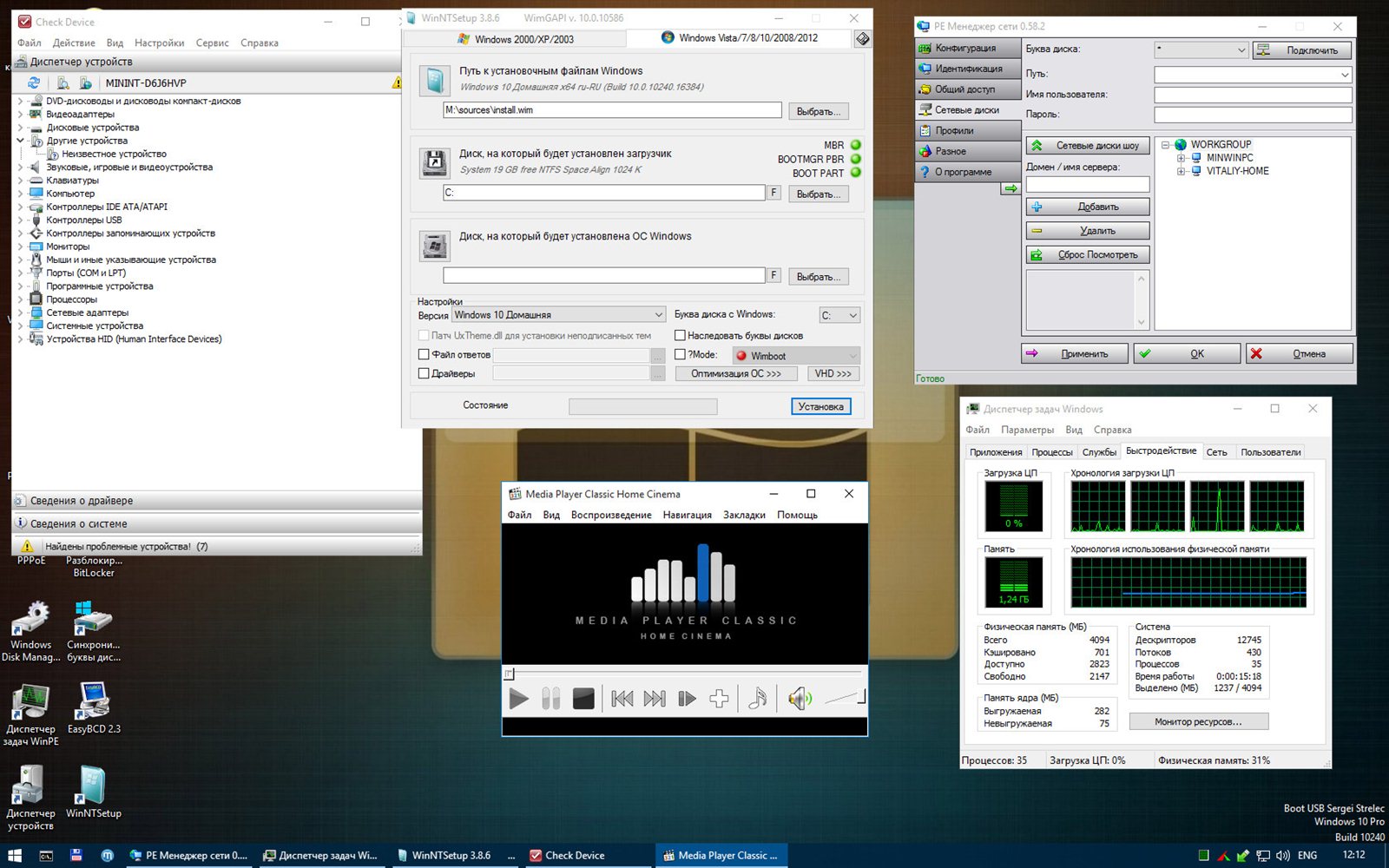Open Сервис menu in Check Device
Image resolution: width=1389 pixels, height=868 pixels.
coord(212,43)
